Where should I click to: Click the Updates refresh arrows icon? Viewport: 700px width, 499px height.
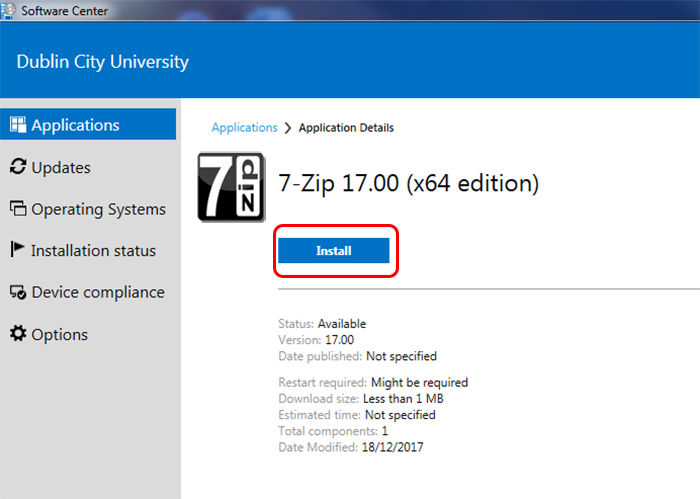click(18, 167)
